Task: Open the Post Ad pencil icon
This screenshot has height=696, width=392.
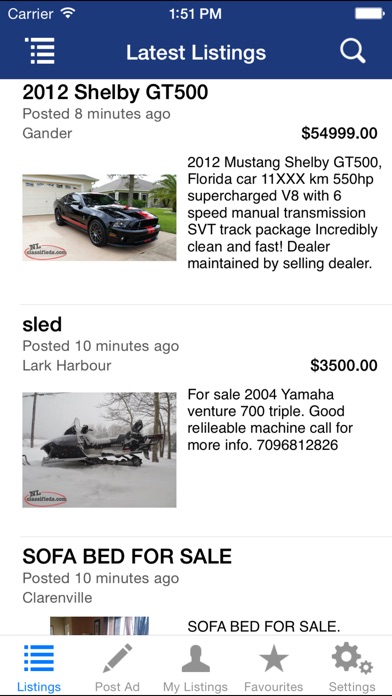Action: (118, 658)
